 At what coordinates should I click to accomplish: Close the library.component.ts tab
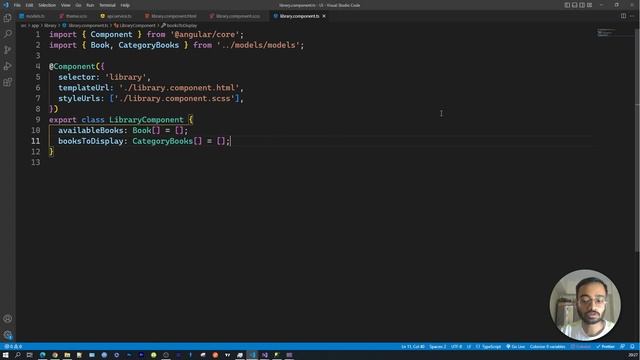click(324, 16)
